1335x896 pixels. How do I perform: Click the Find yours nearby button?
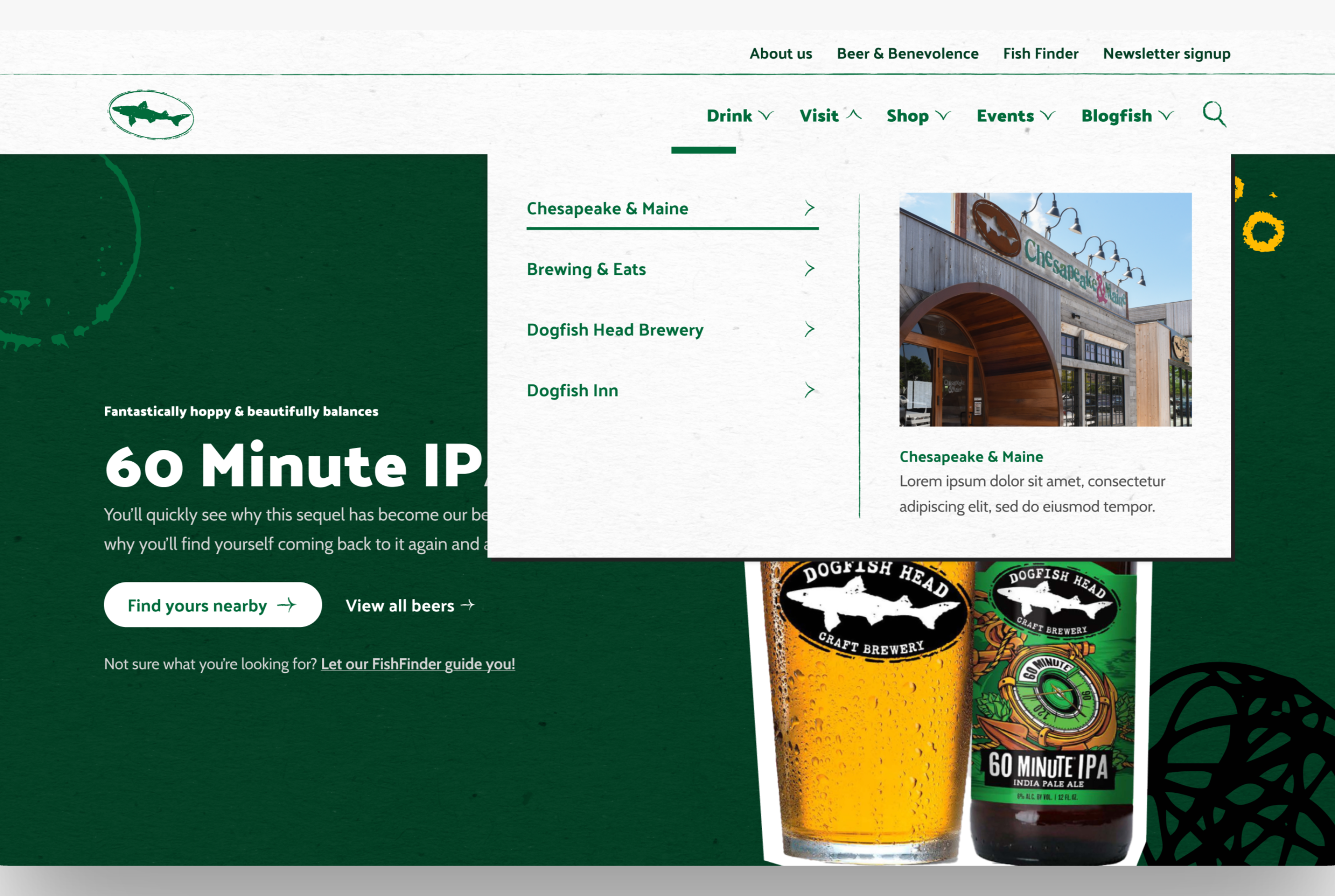click(213, 605)
